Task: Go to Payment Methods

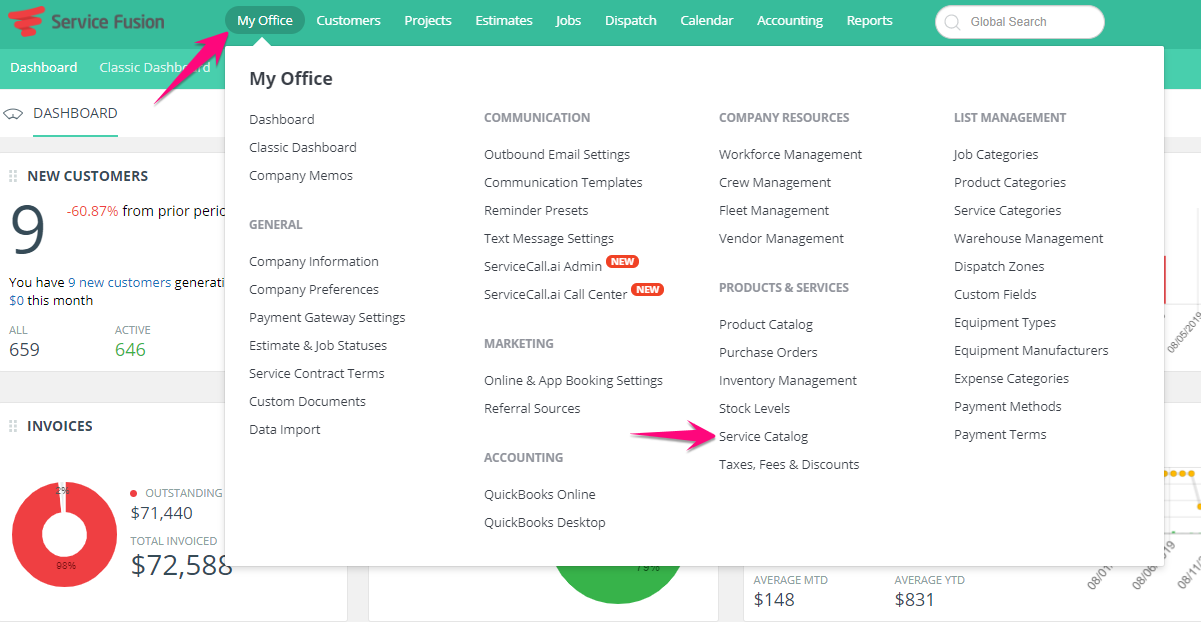Action: click(x=1008, y=407)
